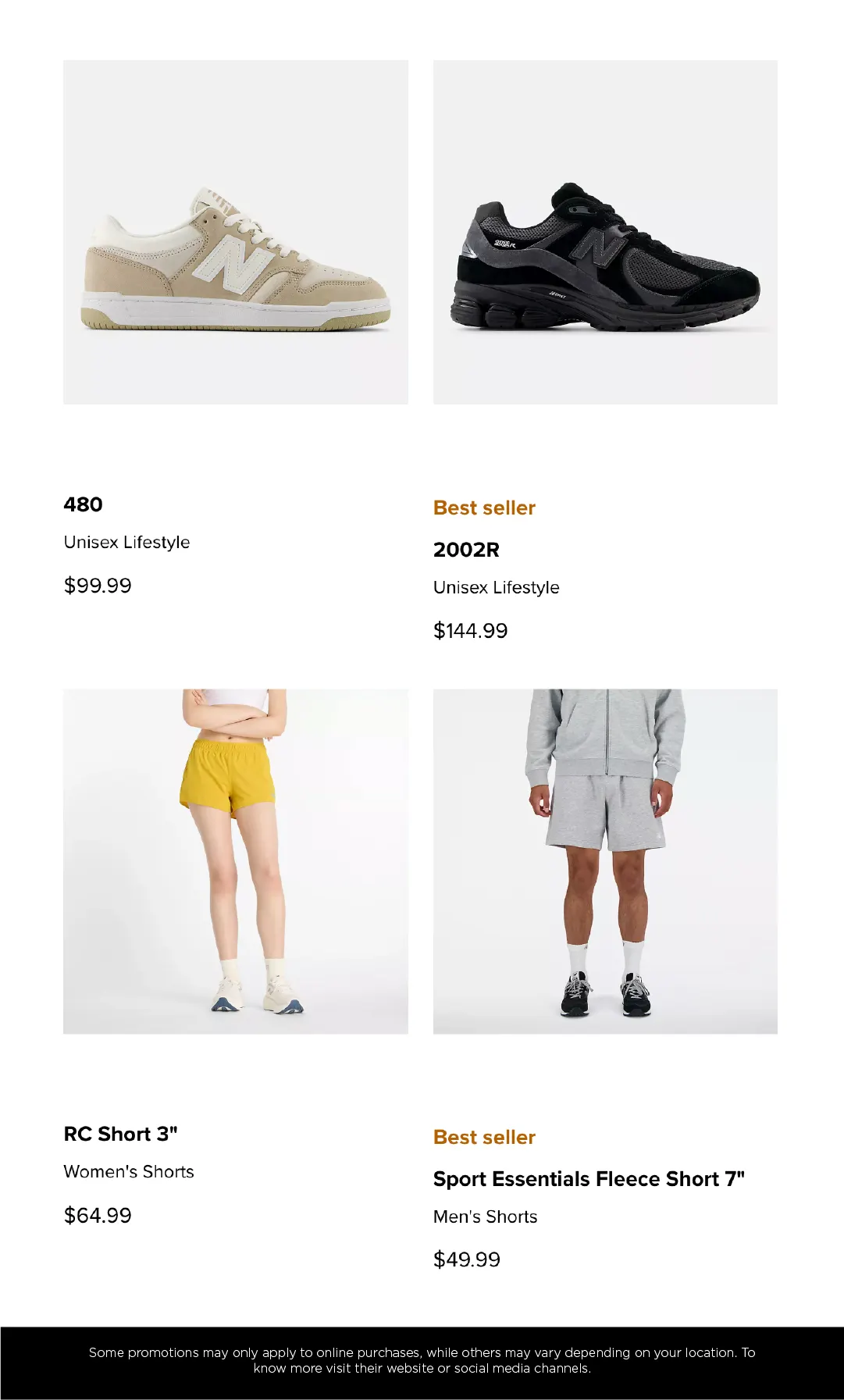Open the RC Short 3" product link
The image size is (844, 1400).
click(x=120, y=1134)
